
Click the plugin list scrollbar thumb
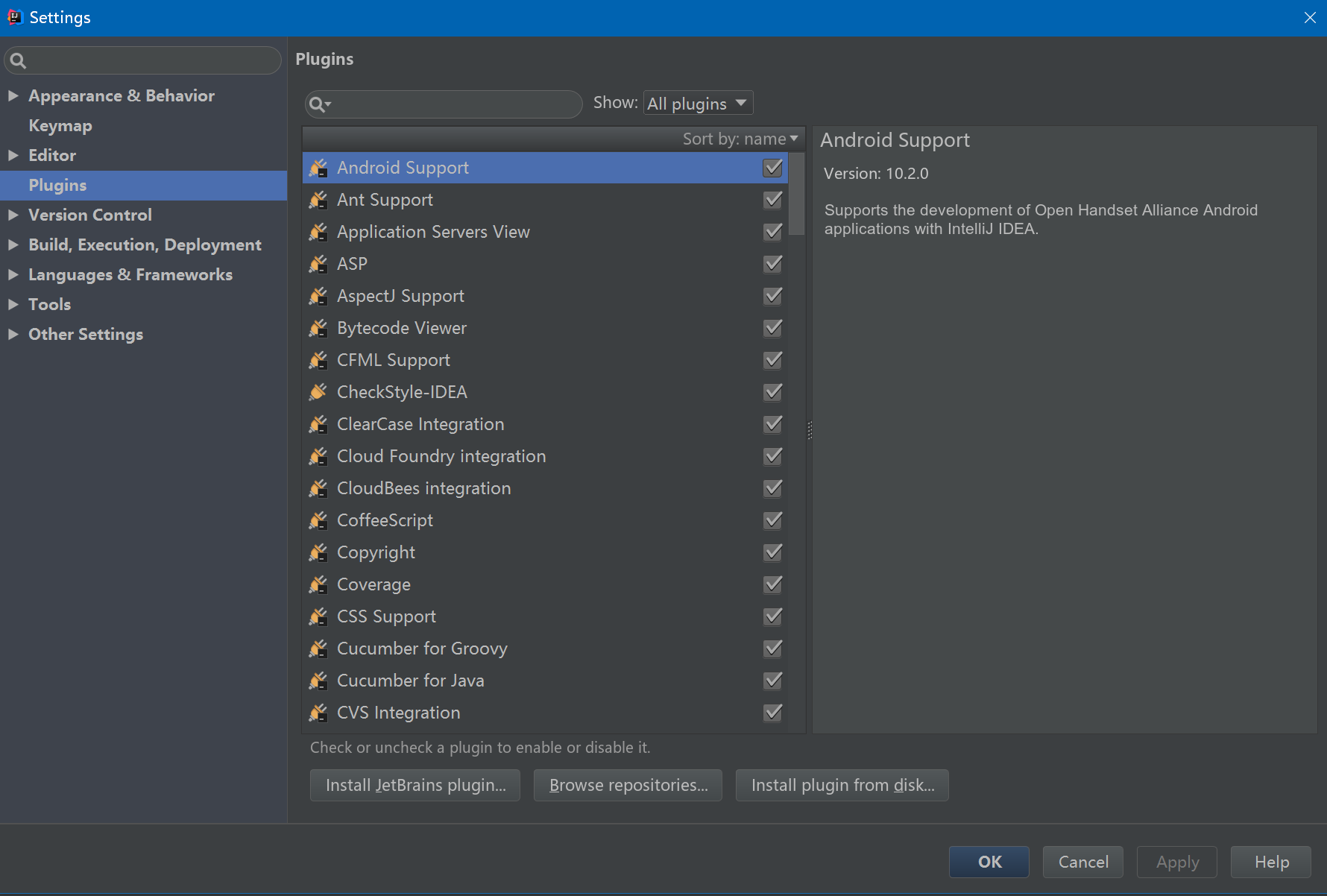coord(797,194)
